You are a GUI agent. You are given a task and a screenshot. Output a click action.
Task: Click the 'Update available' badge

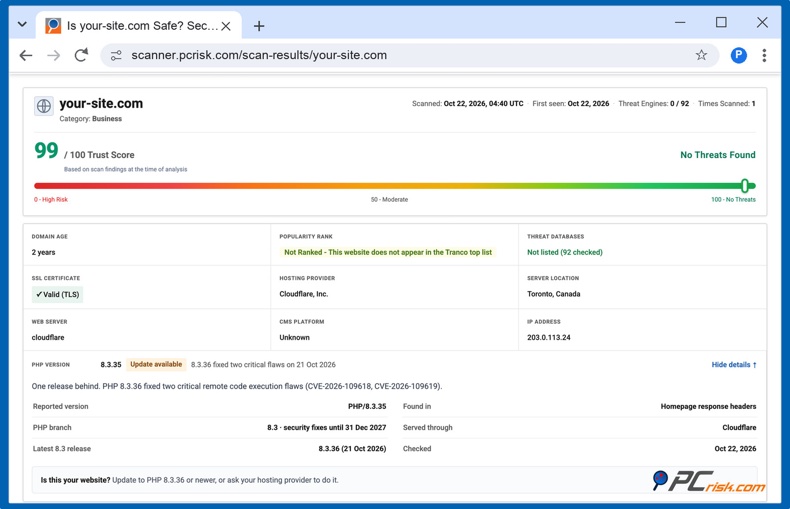pyautogui.click(x=156, y=364)
